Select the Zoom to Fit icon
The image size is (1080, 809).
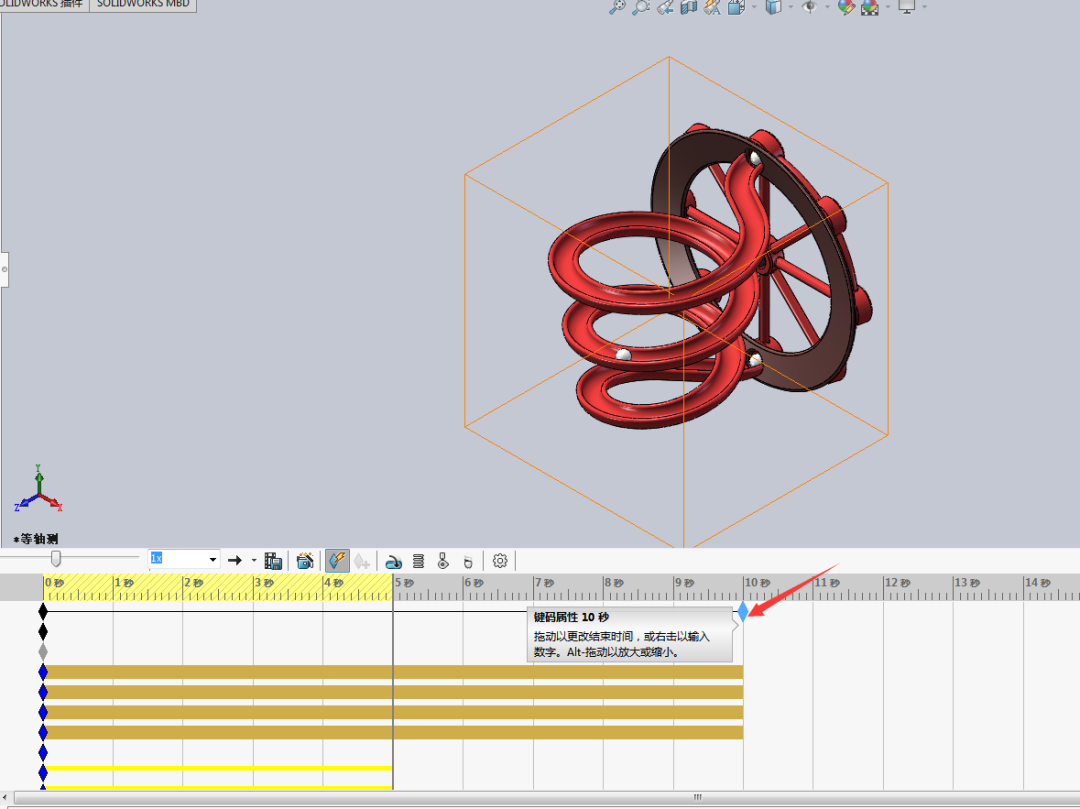coord(616,7)
